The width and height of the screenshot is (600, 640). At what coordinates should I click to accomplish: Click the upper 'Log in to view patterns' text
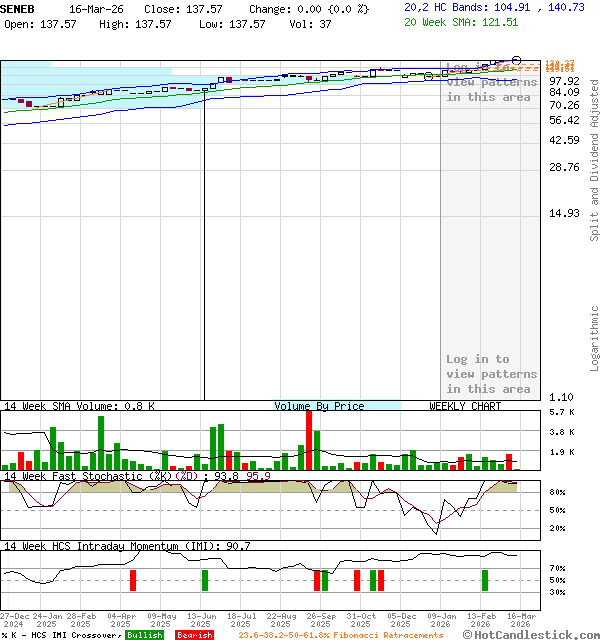click(x=491, y=82)
